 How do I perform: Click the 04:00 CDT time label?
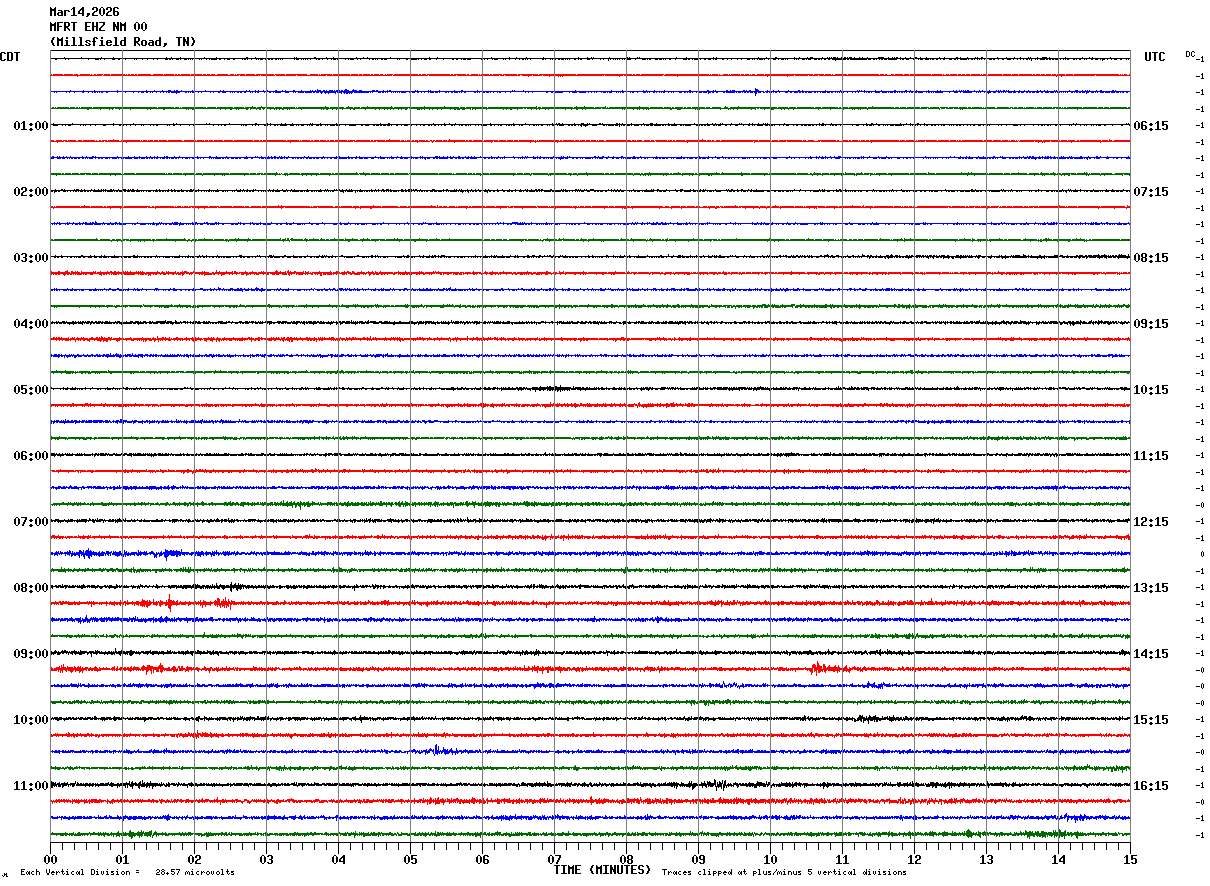click(31, 324)
